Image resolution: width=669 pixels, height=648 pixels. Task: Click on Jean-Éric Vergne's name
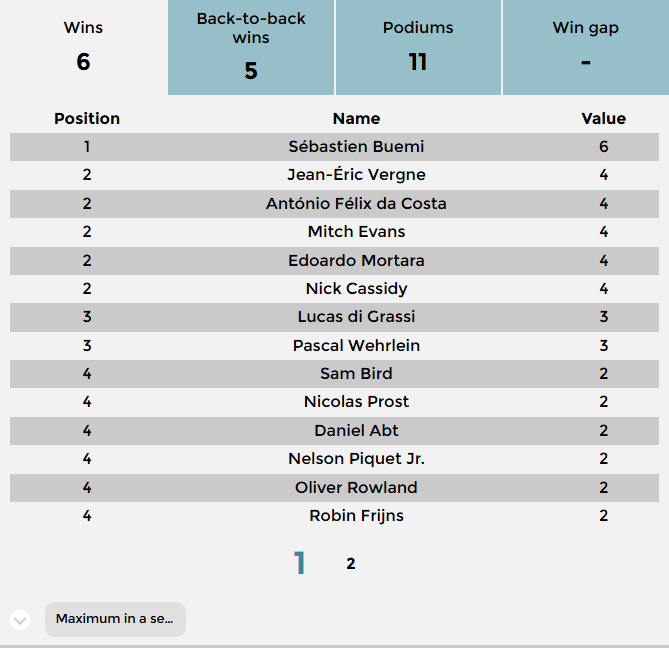click(x=356, y=175)
